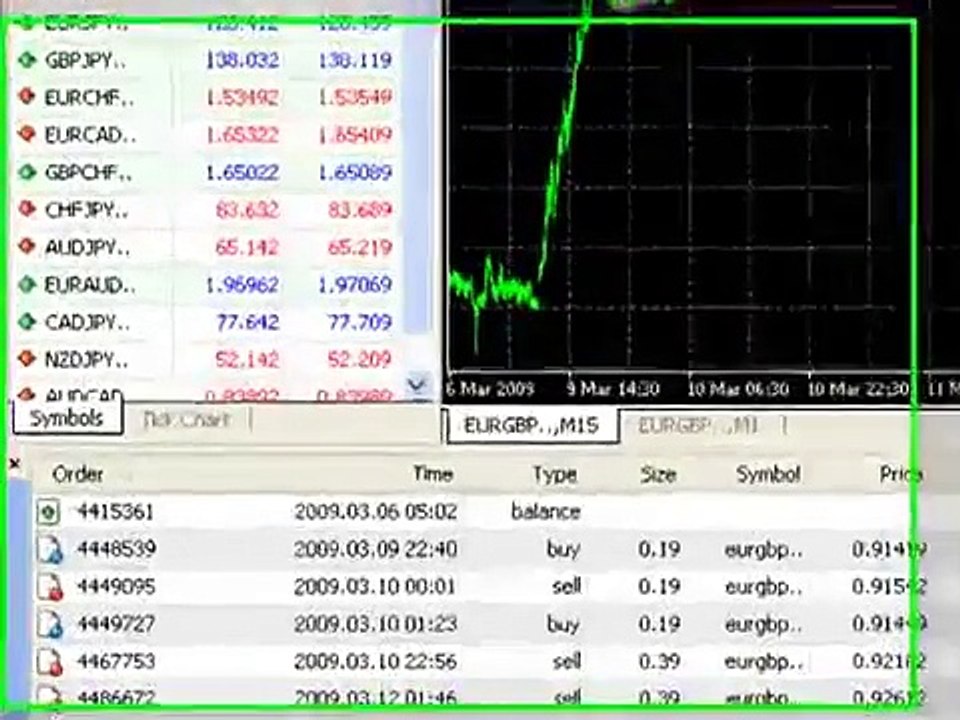The height and width of the screenshot is (720, 960).
Task: Click size 0.39 in order 4467753 row
Action: click(x=659, y=661)
